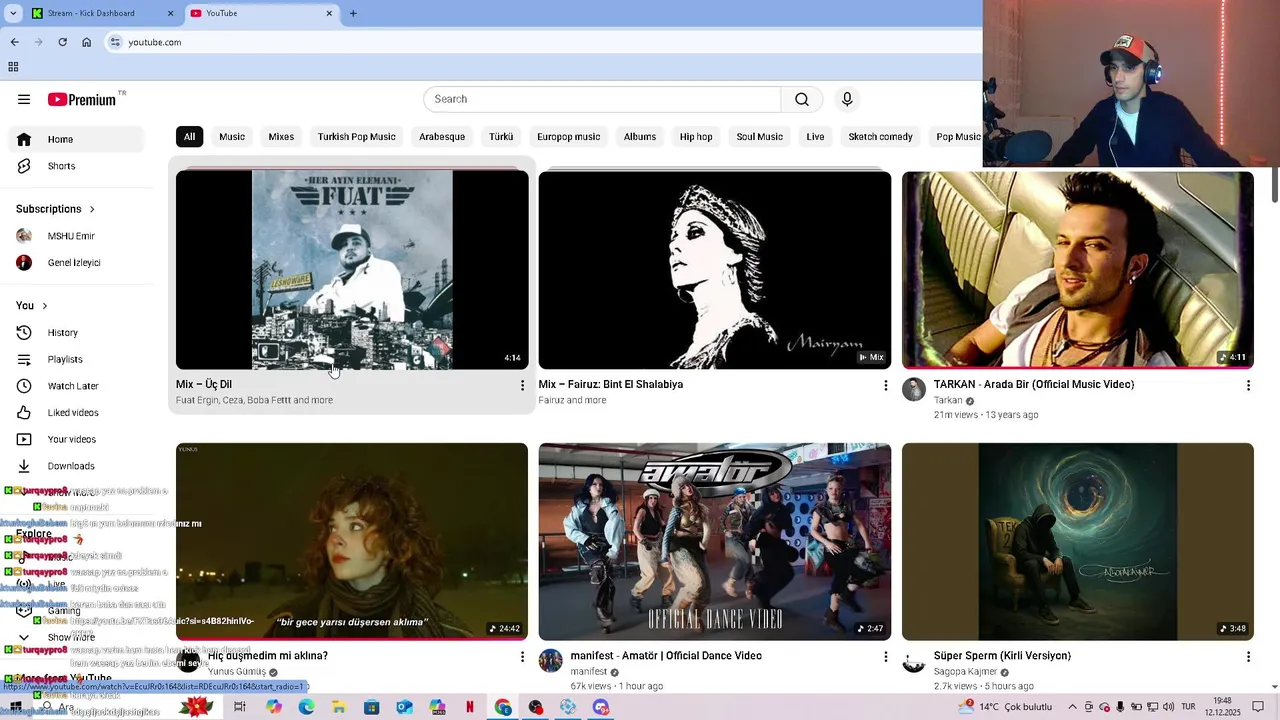Play the Fuat mix thumbnail
1280x720 pixels.
[352, 270]
